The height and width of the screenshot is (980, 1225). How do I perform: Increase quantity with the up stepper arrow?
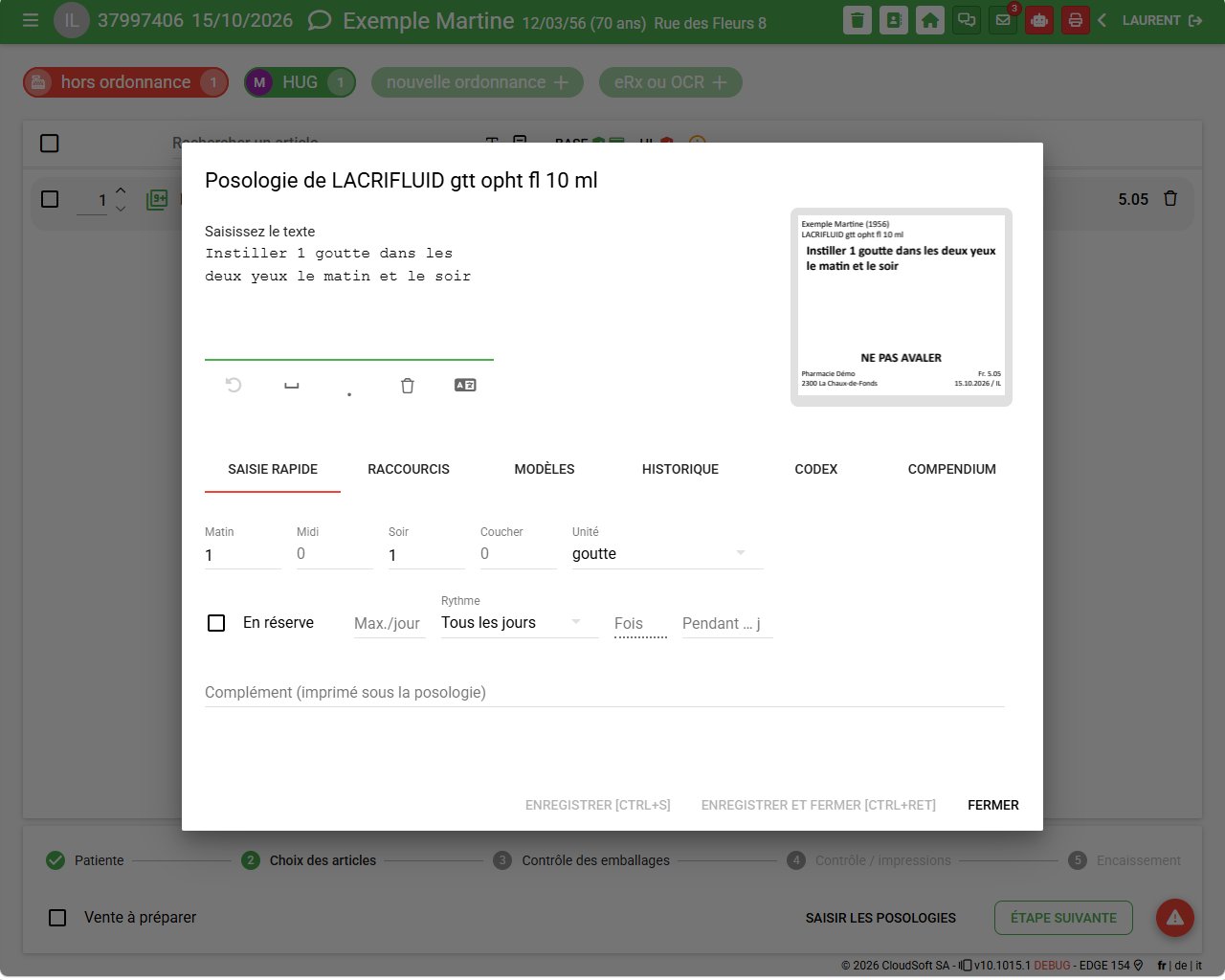point(121,190)
